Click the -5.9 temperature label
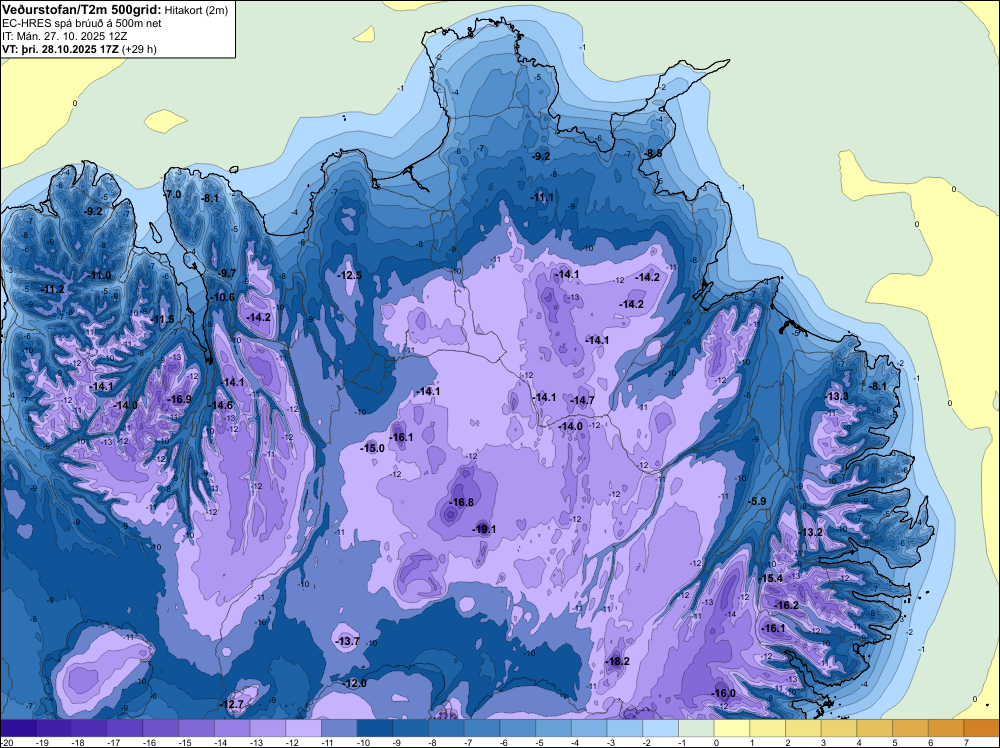The width and height of the screenshot is (1000, 748). pyautogui.click(x=756, y=502)
